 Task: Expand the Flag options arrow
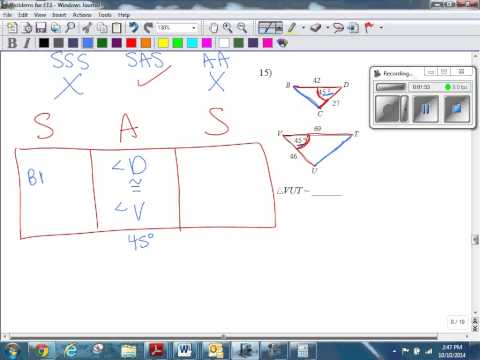[381, 28]
